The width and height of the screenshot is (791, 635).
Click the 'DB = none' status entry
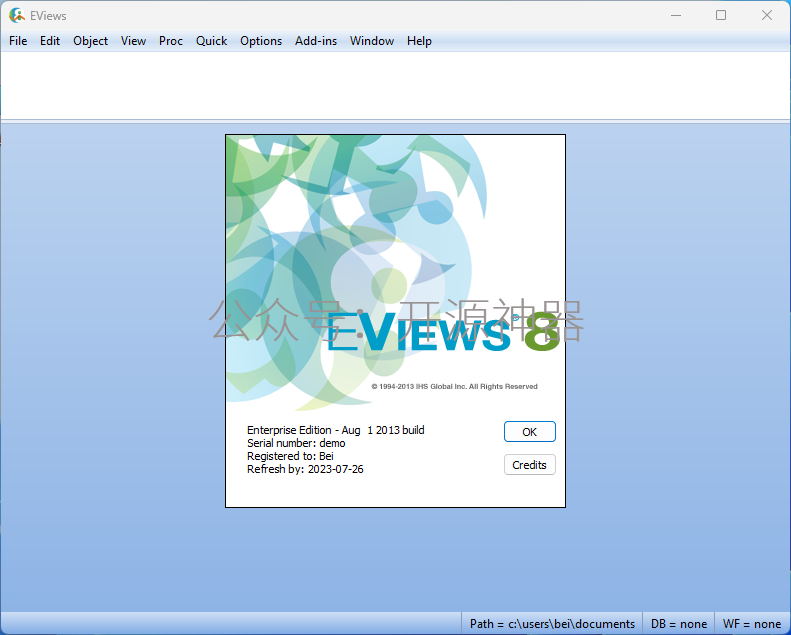[679, 624]
